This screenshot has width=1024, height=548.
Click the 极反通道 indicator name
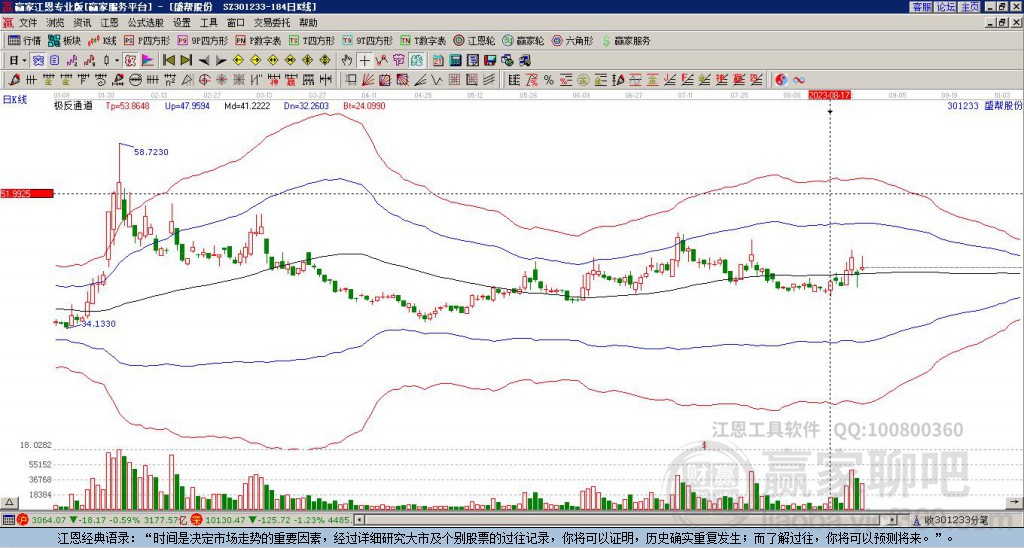click(73, 105)
